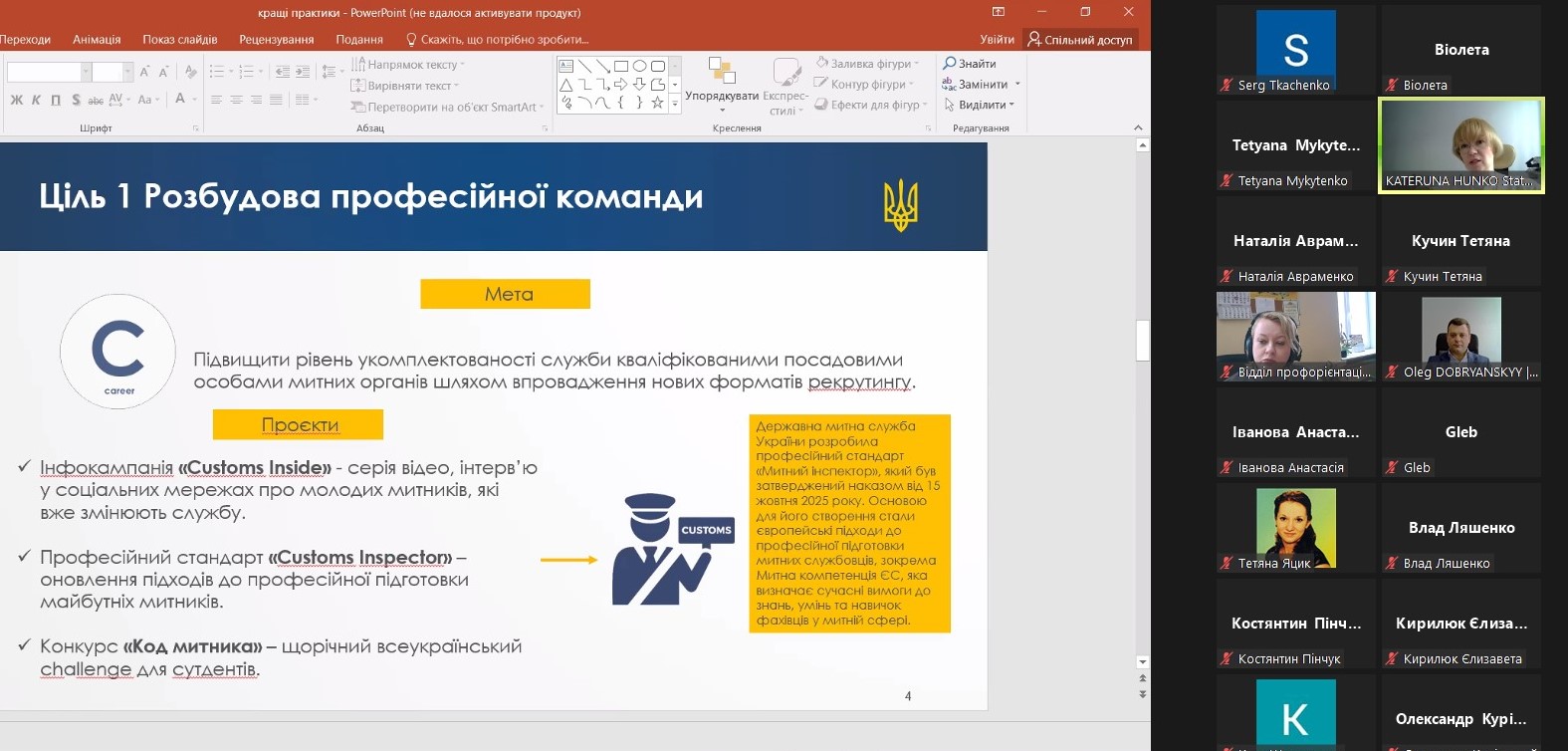Open the Анімація ribbon tab

pyautogui.click(x=97, y=40)
